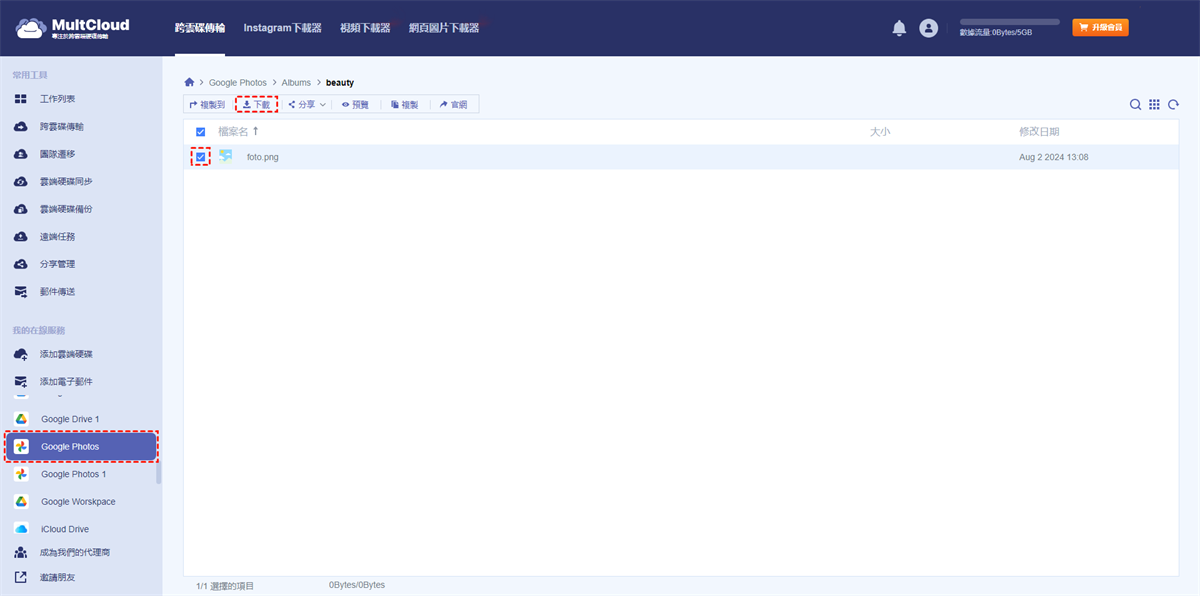The height and width of the screenshot is (596, 1200).
Task: Switch to 跨雲碟傳輸 top tab
Action: [200, 28]
